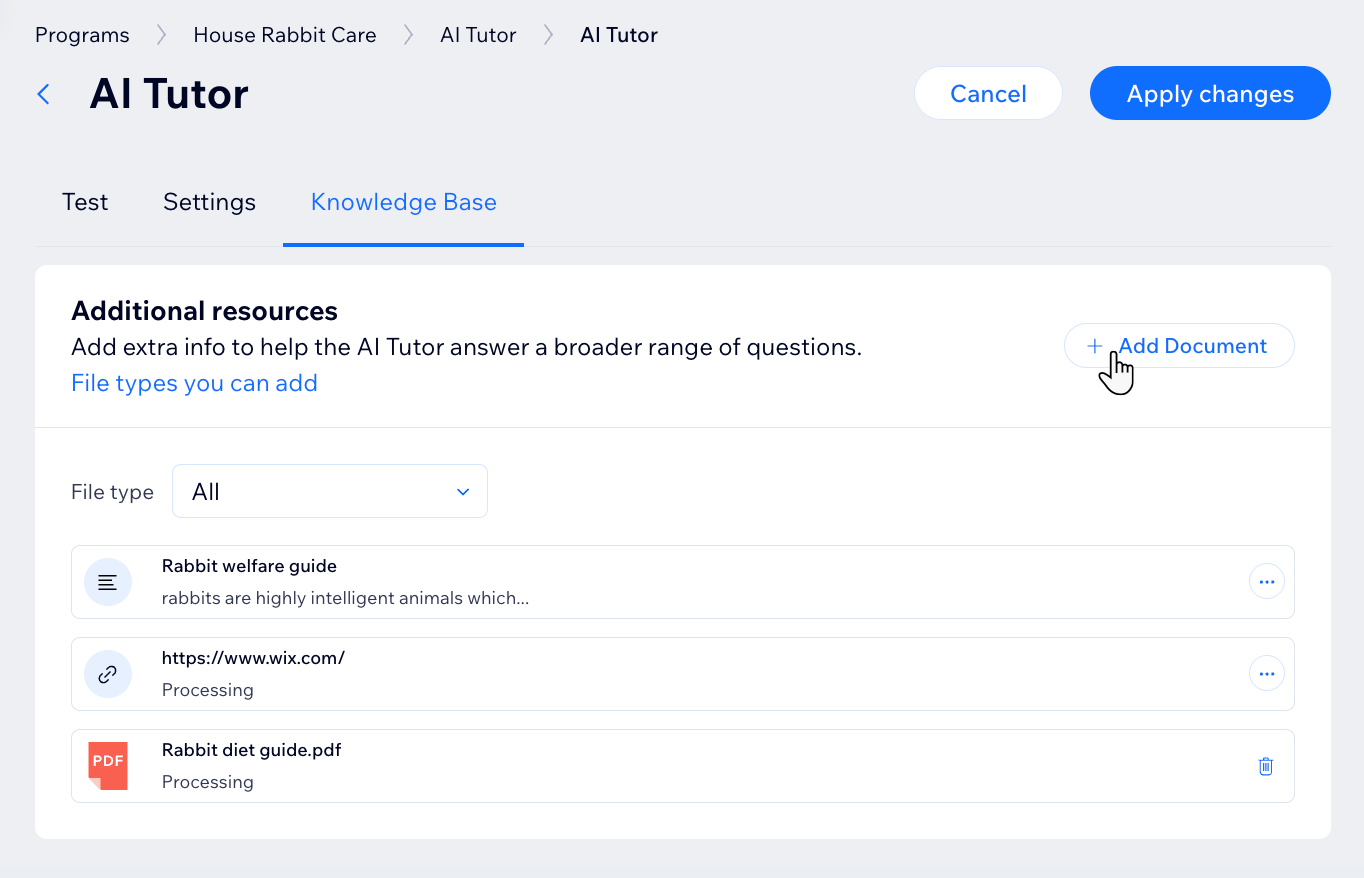This screenshot has height=878, width=1364.
Task: Expand the File type dropdown showing All
Action: 329,491
